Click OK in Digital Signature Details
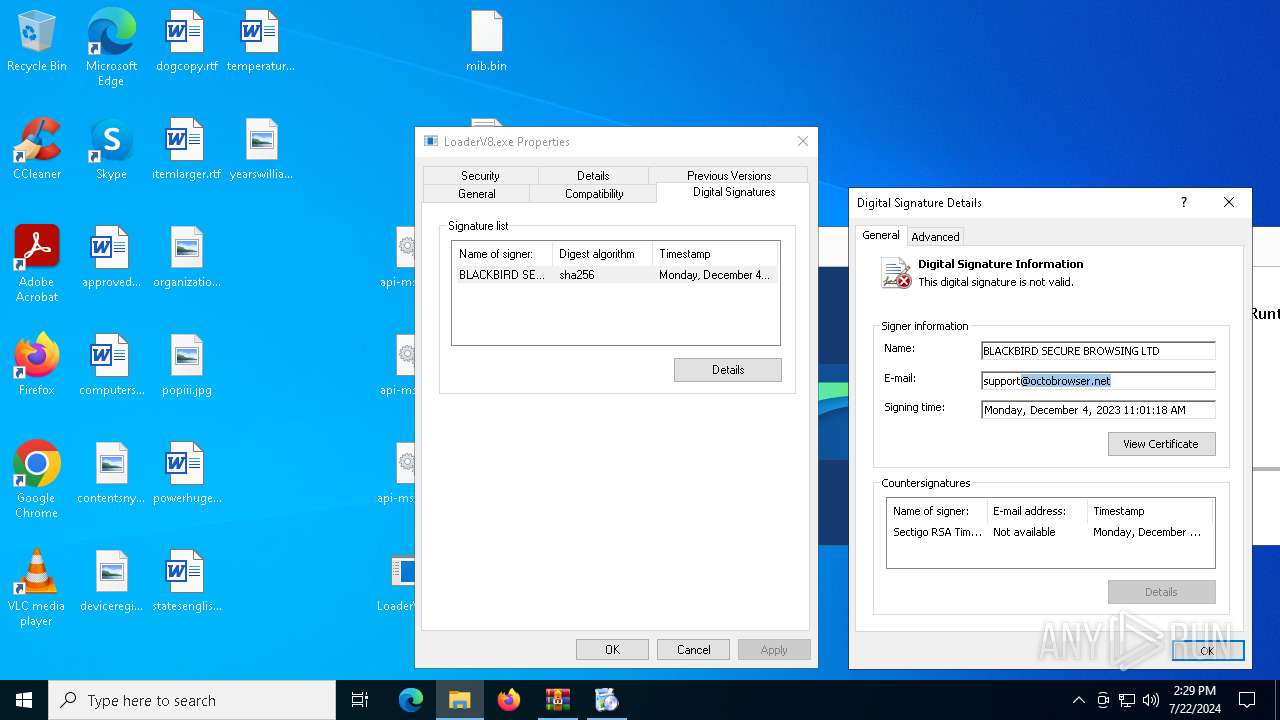This screenshot has width=1280, height=720. click(1207, 651)
